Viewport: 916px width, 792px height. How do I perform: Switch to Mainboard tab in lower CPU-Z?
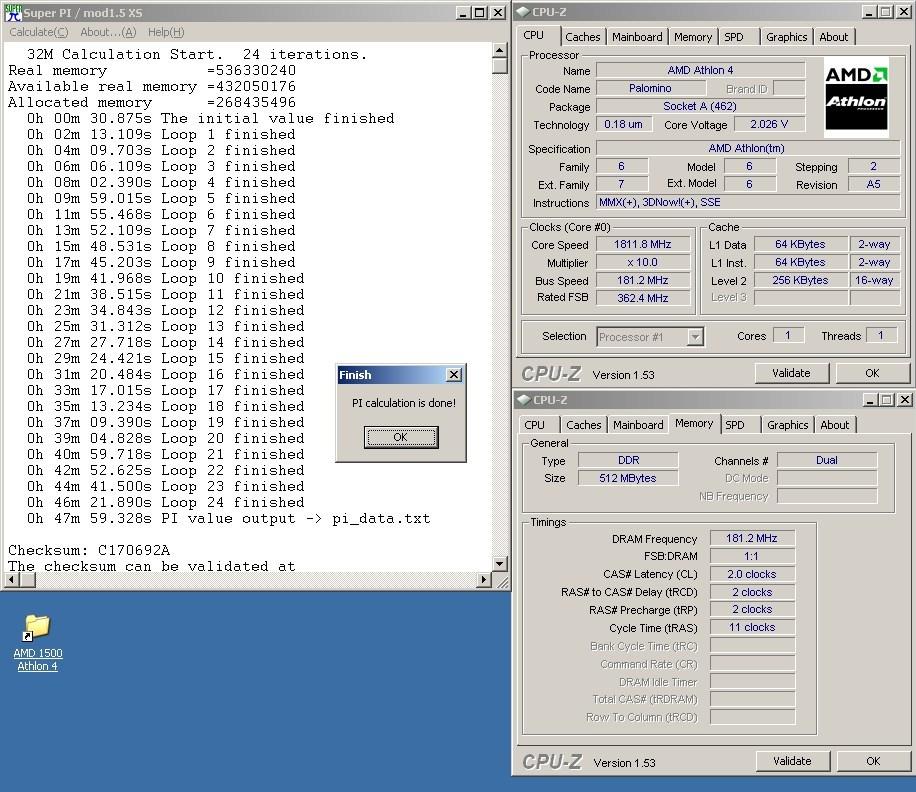[639, 425]
